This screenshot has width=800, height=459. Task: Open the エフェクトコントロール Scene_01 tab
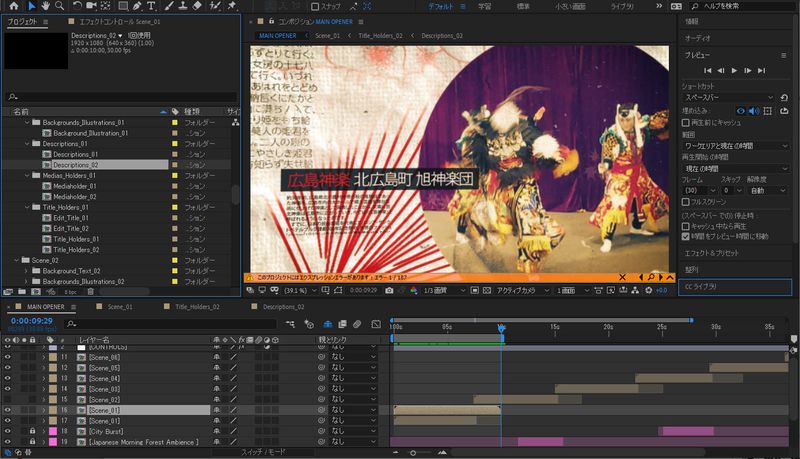click(118, 20)
